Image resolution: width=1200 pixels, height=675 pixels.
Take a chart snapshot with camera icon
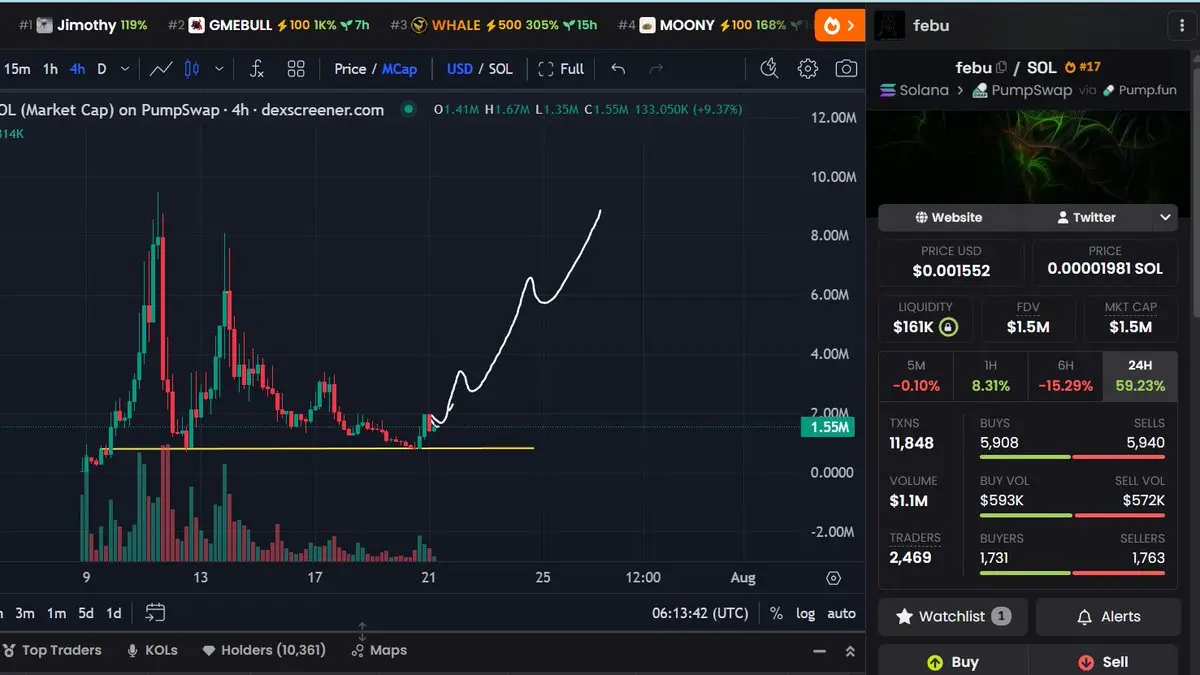click(x=846, y=69)
